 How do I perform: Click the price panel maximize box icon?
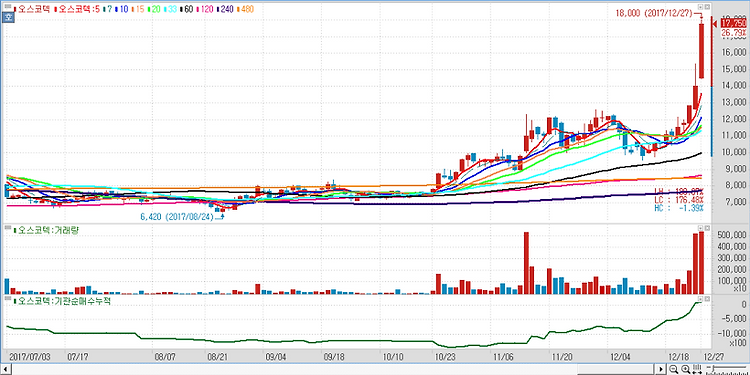coord(707,7)
